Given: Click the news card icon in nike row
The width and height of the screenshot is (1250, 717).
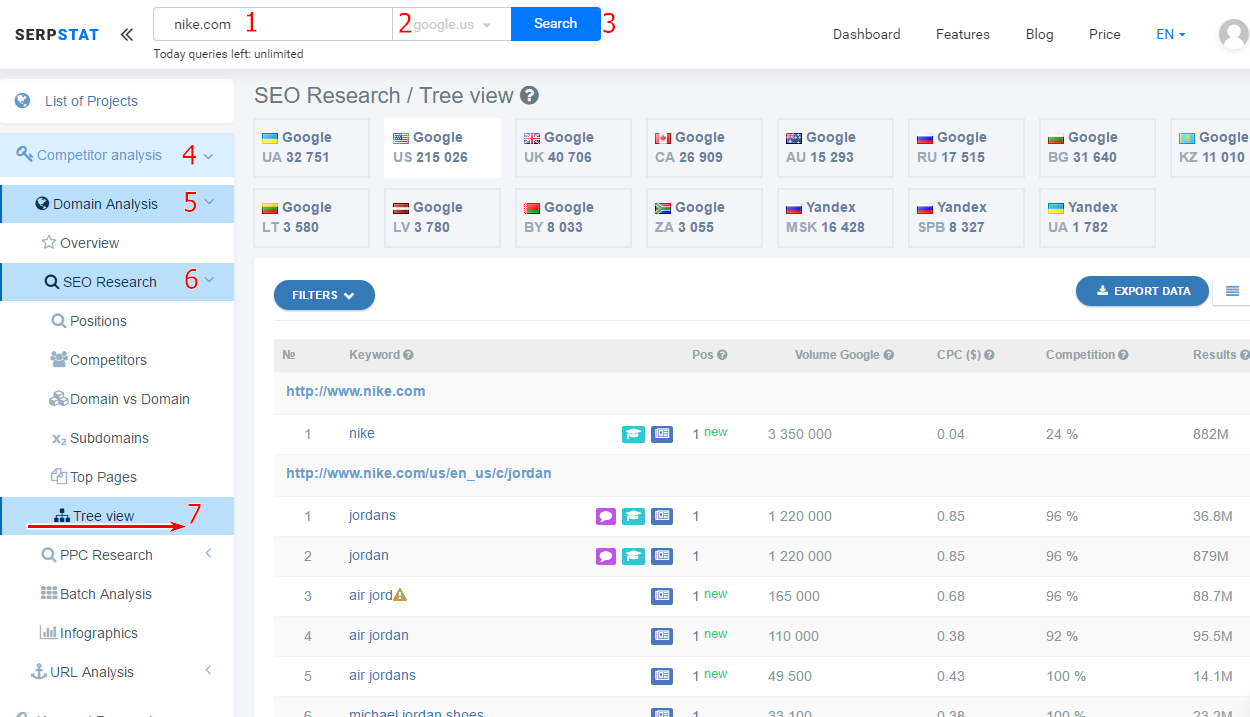Looking at the screenshot, I should (x=662, y=434).
